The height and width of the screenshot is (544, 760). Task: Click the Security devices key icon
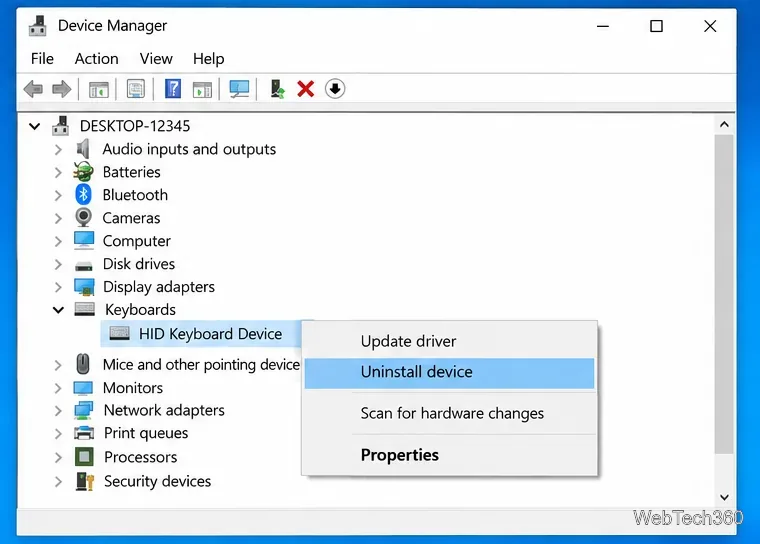pyautogui.click(x=84, y=481)
